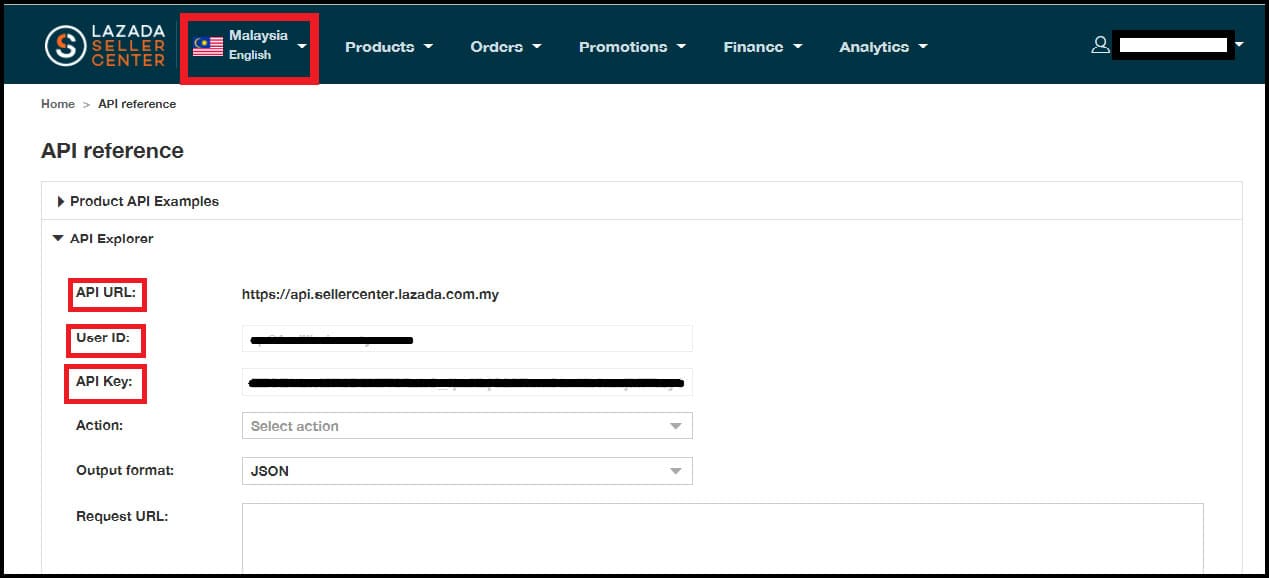This screenshot has width=1269, height=578.
Task: Open the Malaysia English country selector
Action: (250, 46)
